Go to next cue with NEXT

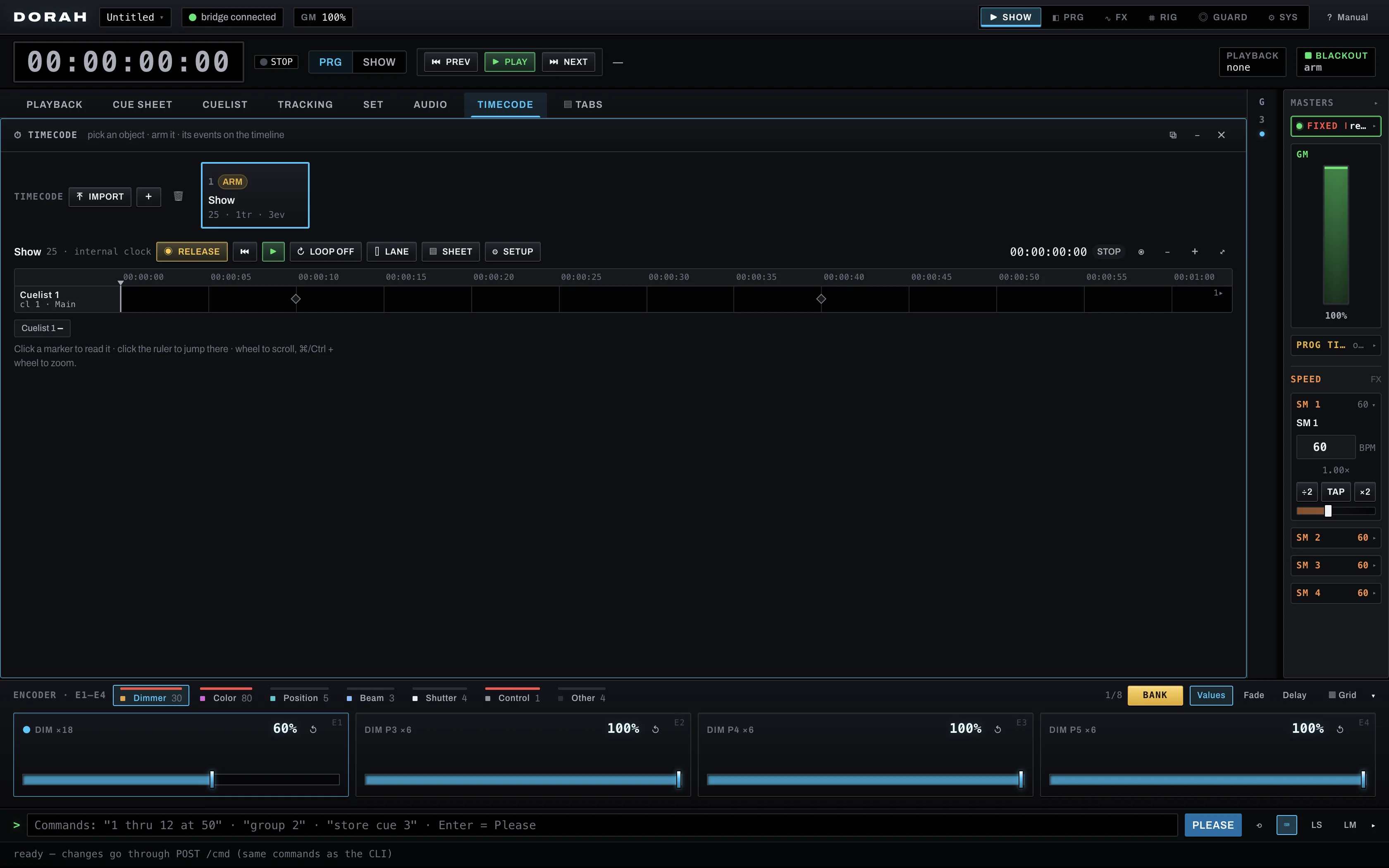pos(568,62)
